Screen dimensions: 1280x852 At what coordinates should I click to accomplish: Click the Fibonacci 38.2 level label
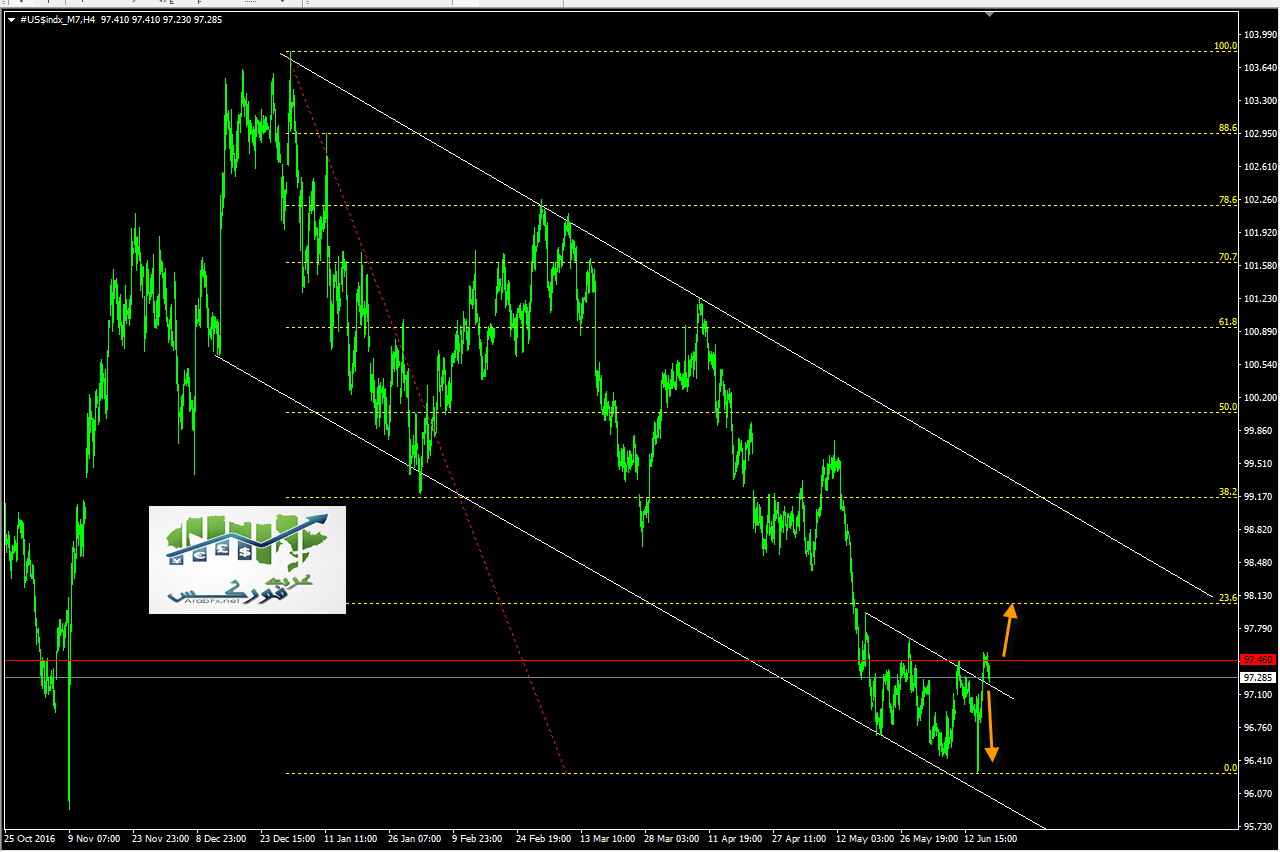tap(1228, 492)
